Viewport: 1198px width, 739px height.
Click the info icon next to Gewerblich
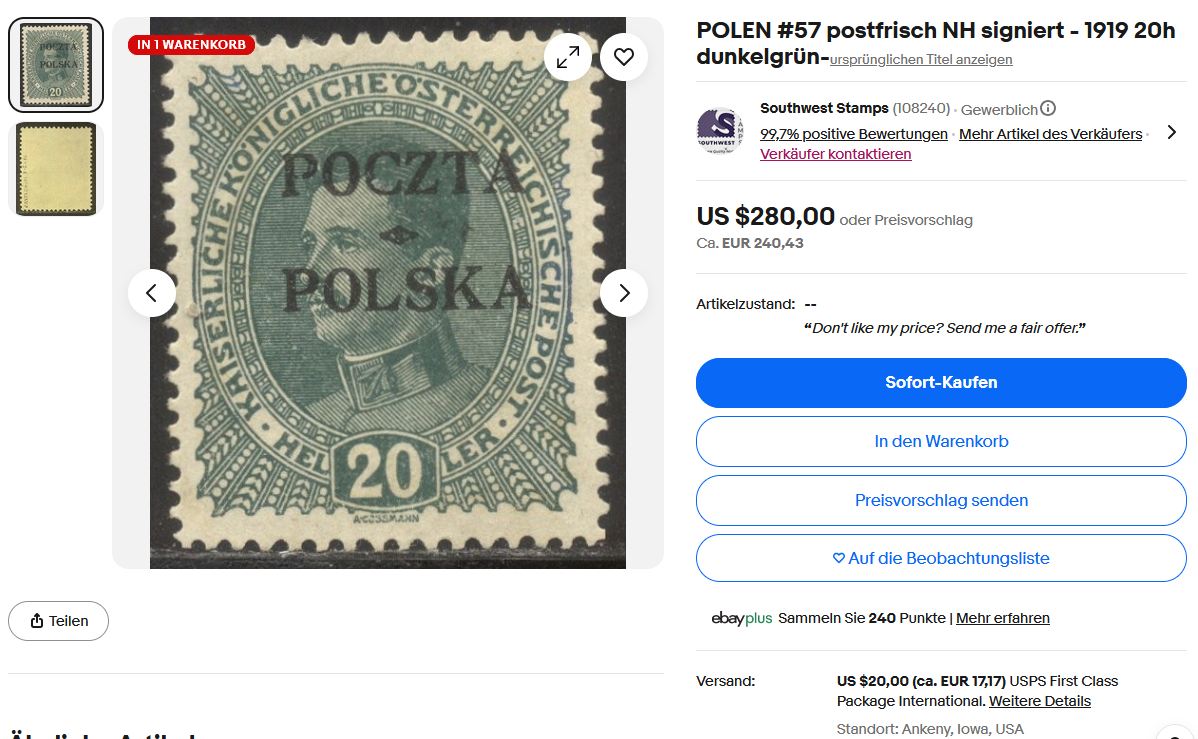[x=1048, y=109]
